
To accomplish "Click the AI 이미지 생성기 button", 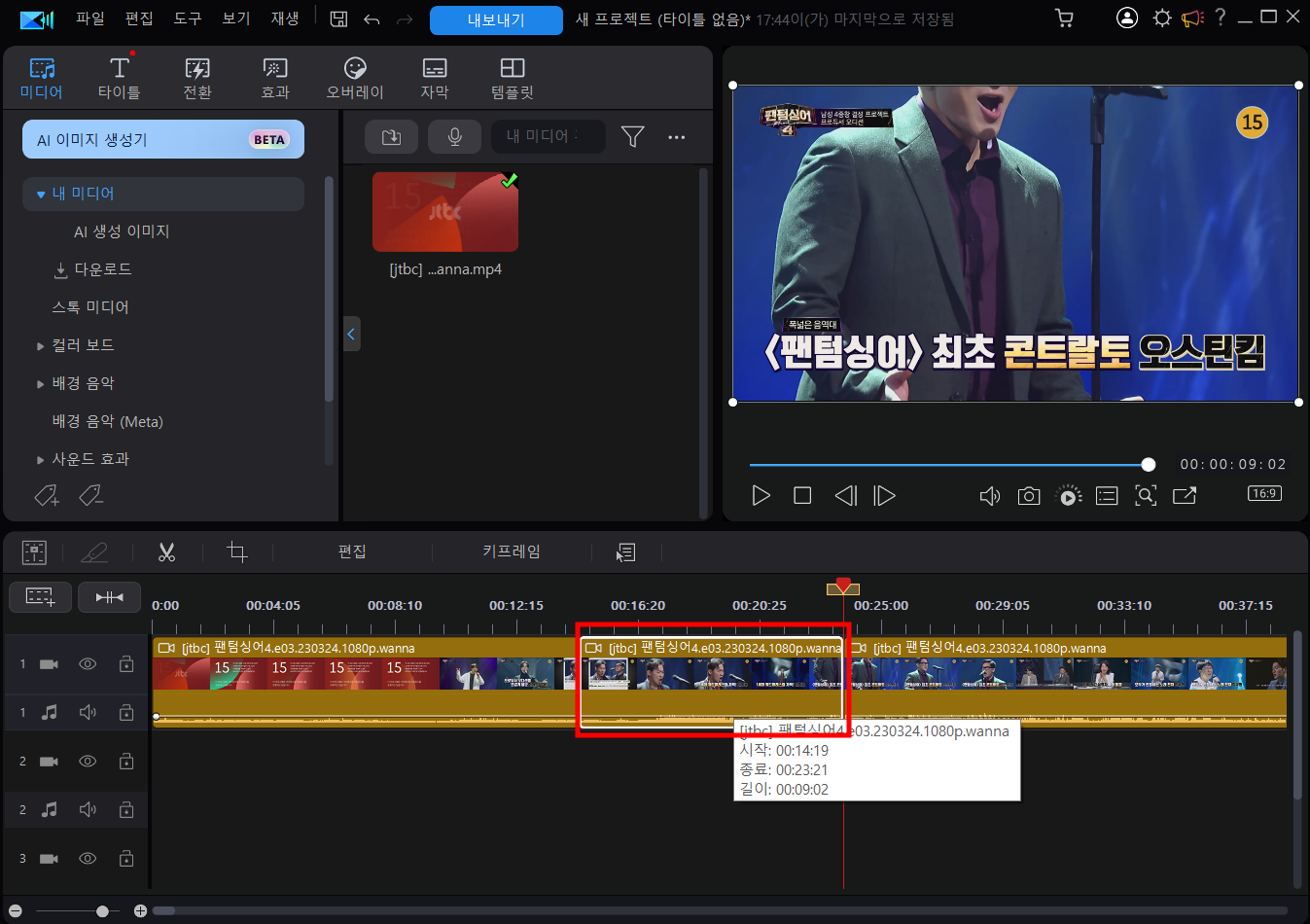I will 163,139.
